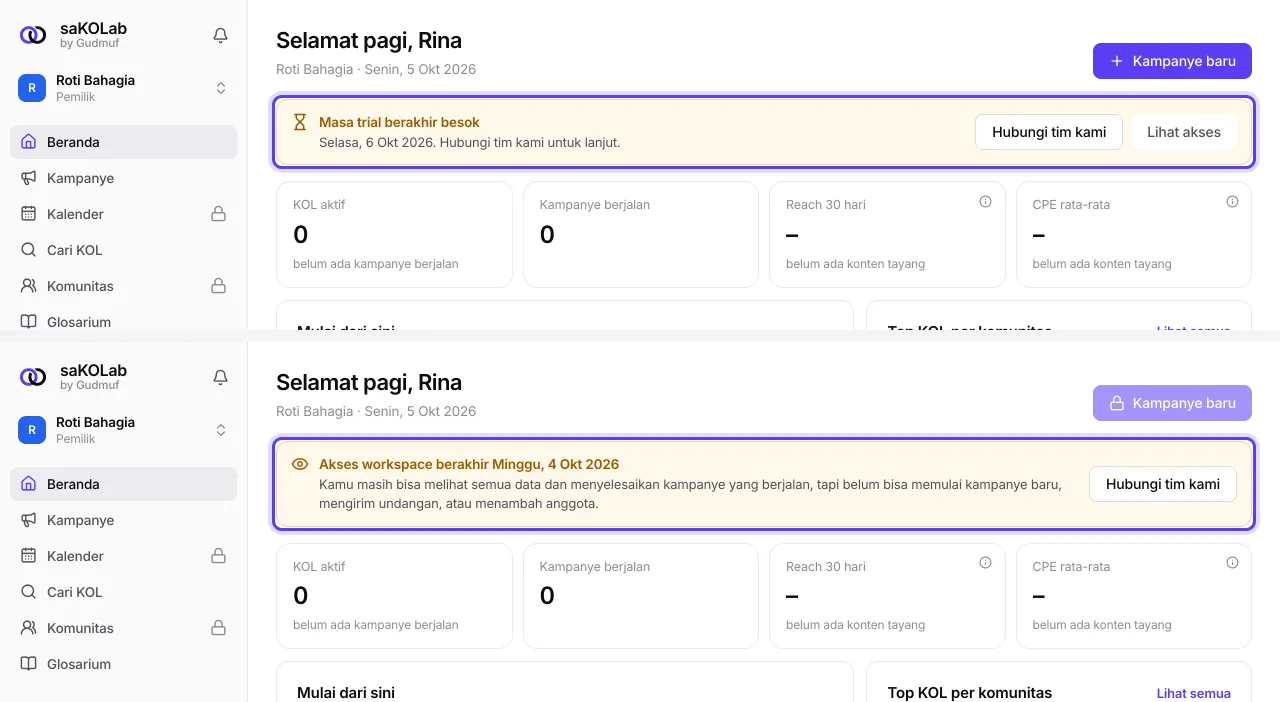This screenshot has width=1280, height=702.
Task: Click the CPE rata-rata info icon, lower panel
Action: pos(1232,563)
